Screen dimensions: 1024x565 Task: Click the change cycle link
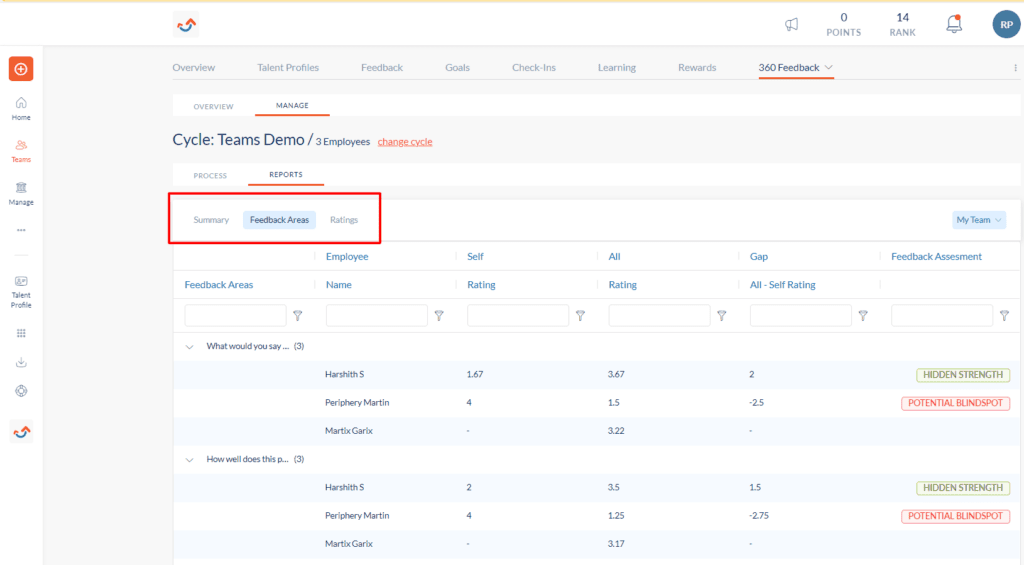click(x=405, y=142)
